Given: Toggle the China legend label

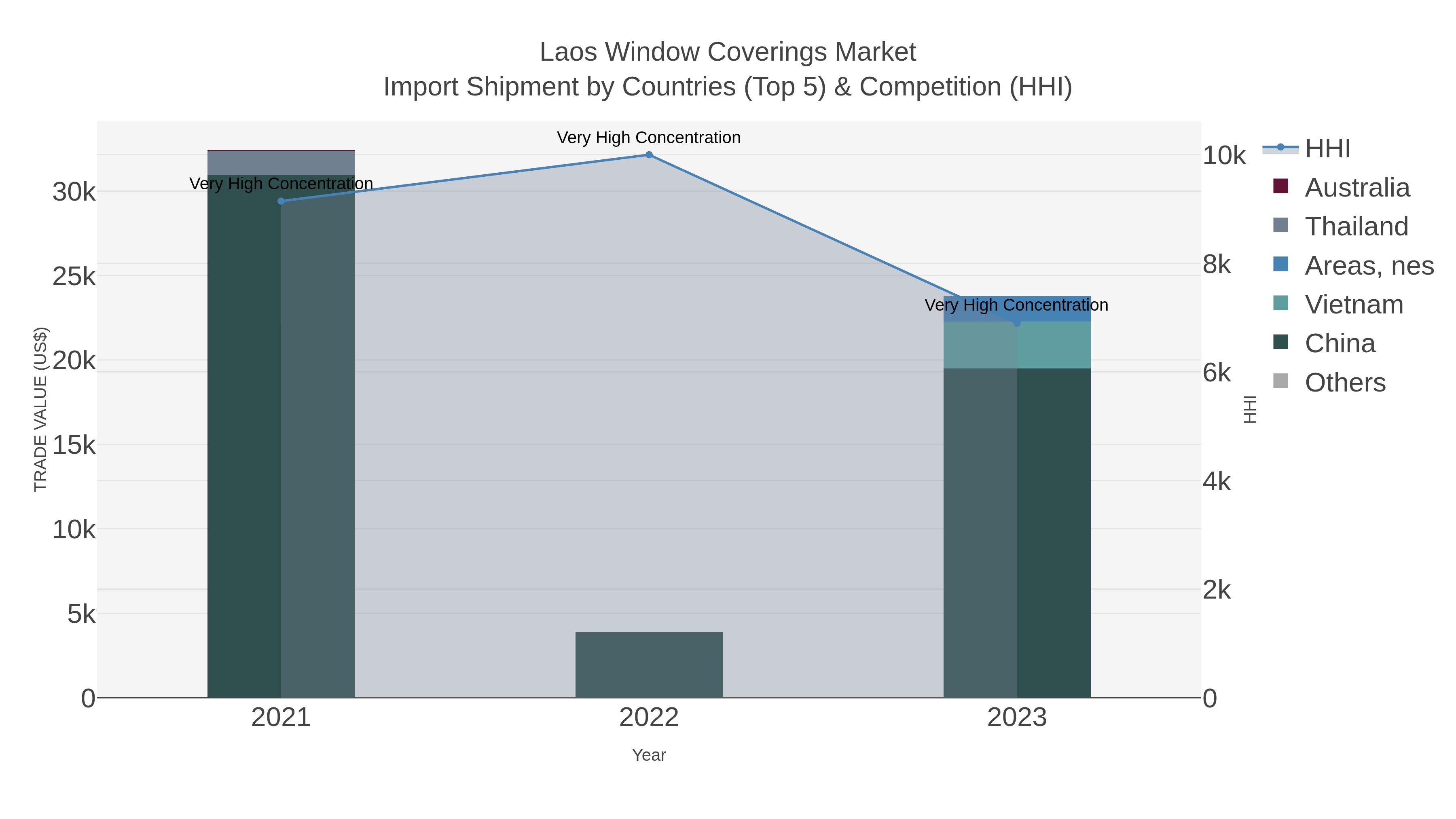Looking at the screenshot, I should click(1340, 344).
